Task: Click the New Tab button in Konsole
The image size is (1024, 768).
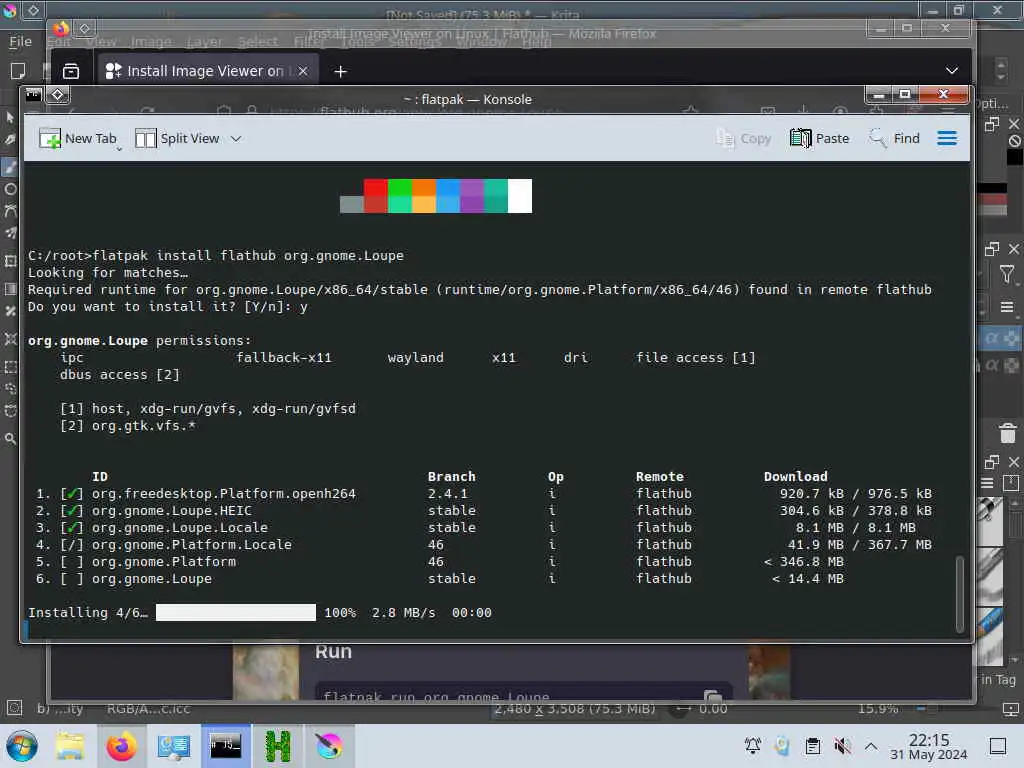Action: [x=77, y=138]
